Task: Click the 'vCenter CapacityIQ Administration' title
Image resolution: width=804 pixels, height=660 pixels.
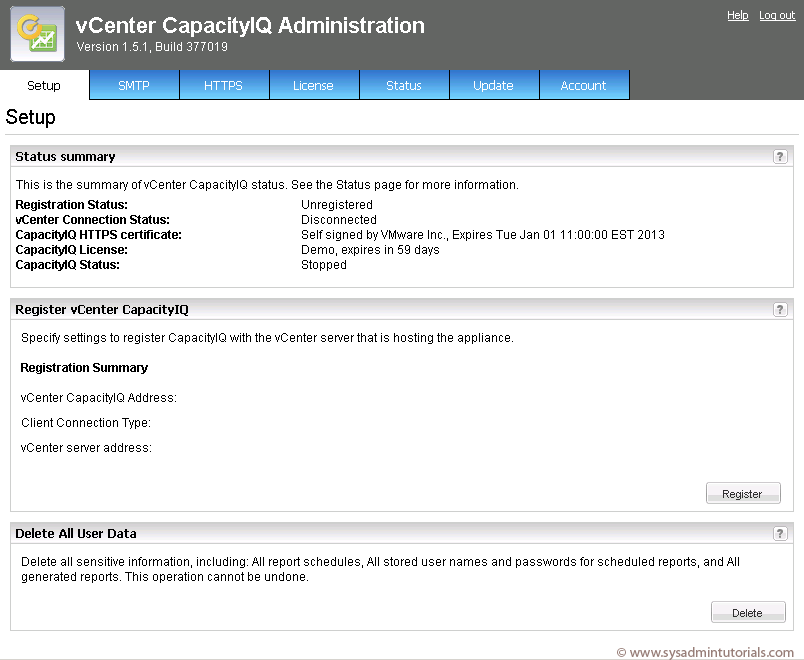Action: coord(250,25)
